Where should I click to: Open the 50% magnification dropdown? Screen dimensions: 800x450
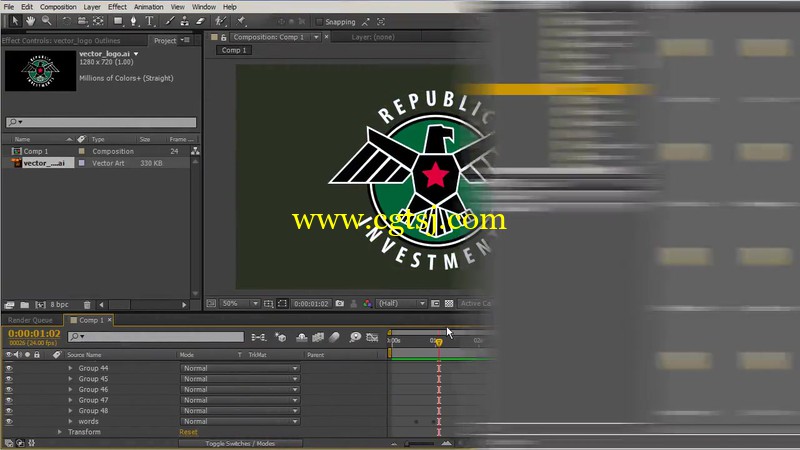tap(240, 303)
